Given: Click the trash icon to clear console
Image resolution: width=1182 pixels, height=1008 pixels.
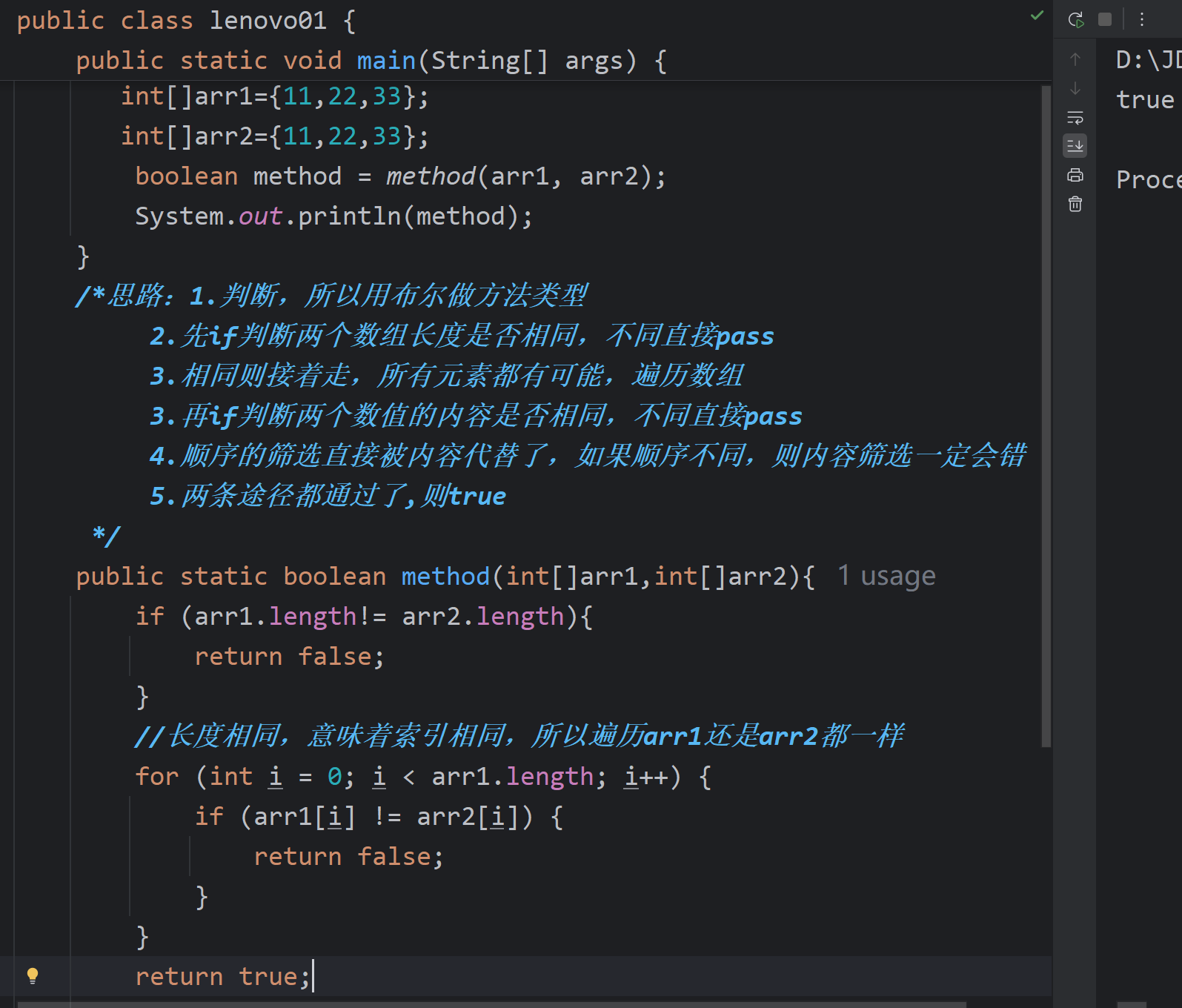Looking at the screenshot, I should [1075, 204].
